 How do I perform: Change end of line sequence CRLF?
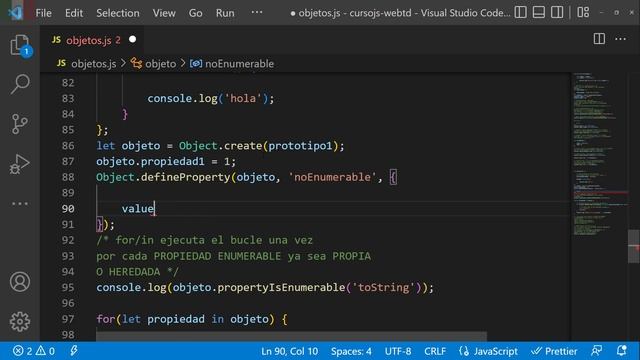tap(435, 351)
